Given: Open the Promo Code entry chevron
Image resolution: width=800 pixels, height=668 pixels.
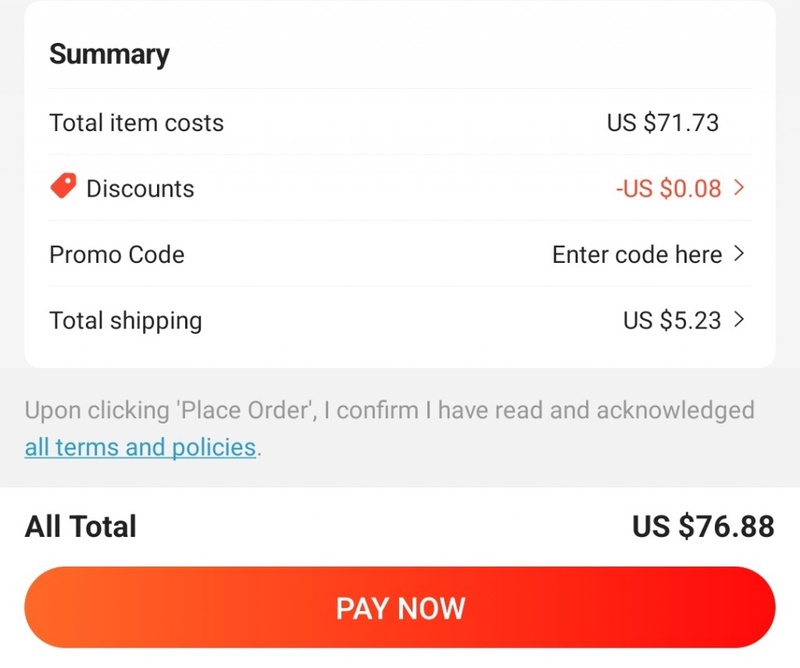Looking at the screenshot, I should (x=739, y=254).
